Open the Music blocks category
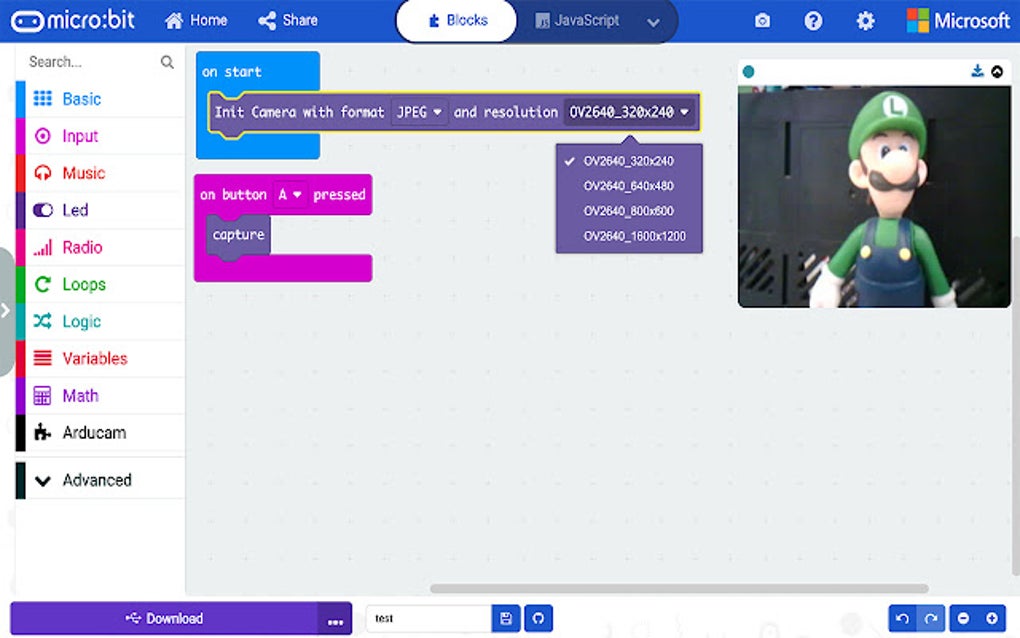The width and height of the screenshot is (1020, 638). coord(81,173)
